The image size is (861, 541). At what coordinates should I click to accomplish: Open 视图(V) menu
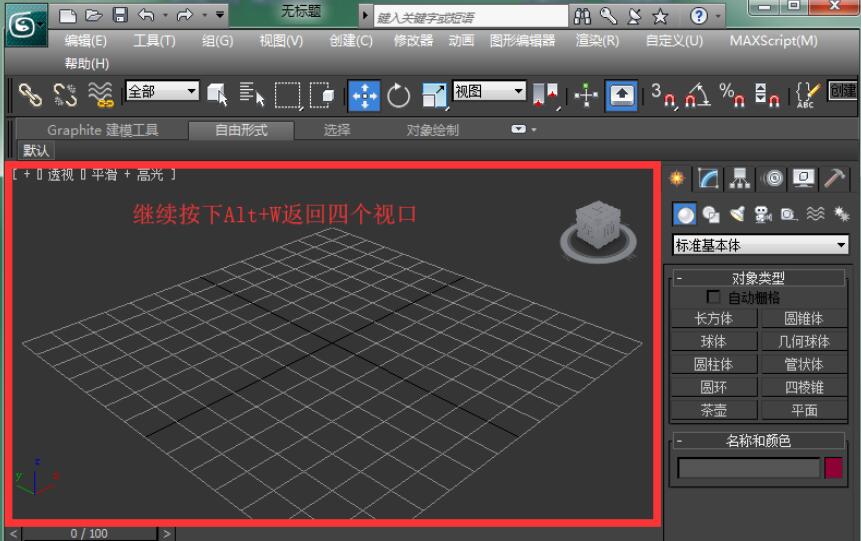click(x=281, y=41)
